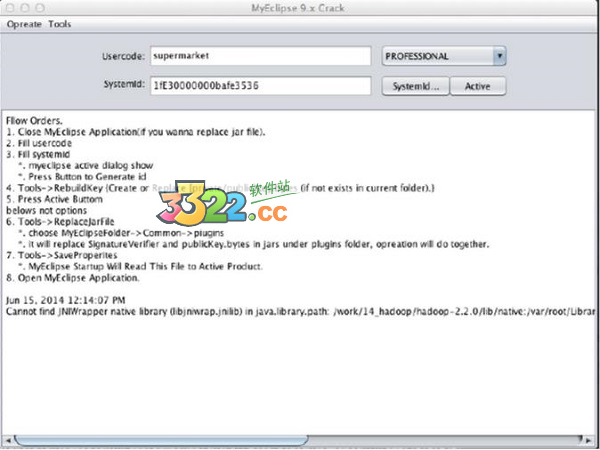Click the line 'myeclipse active dialog show'
This screenshot has height=450, width=600.
(86, 166)
